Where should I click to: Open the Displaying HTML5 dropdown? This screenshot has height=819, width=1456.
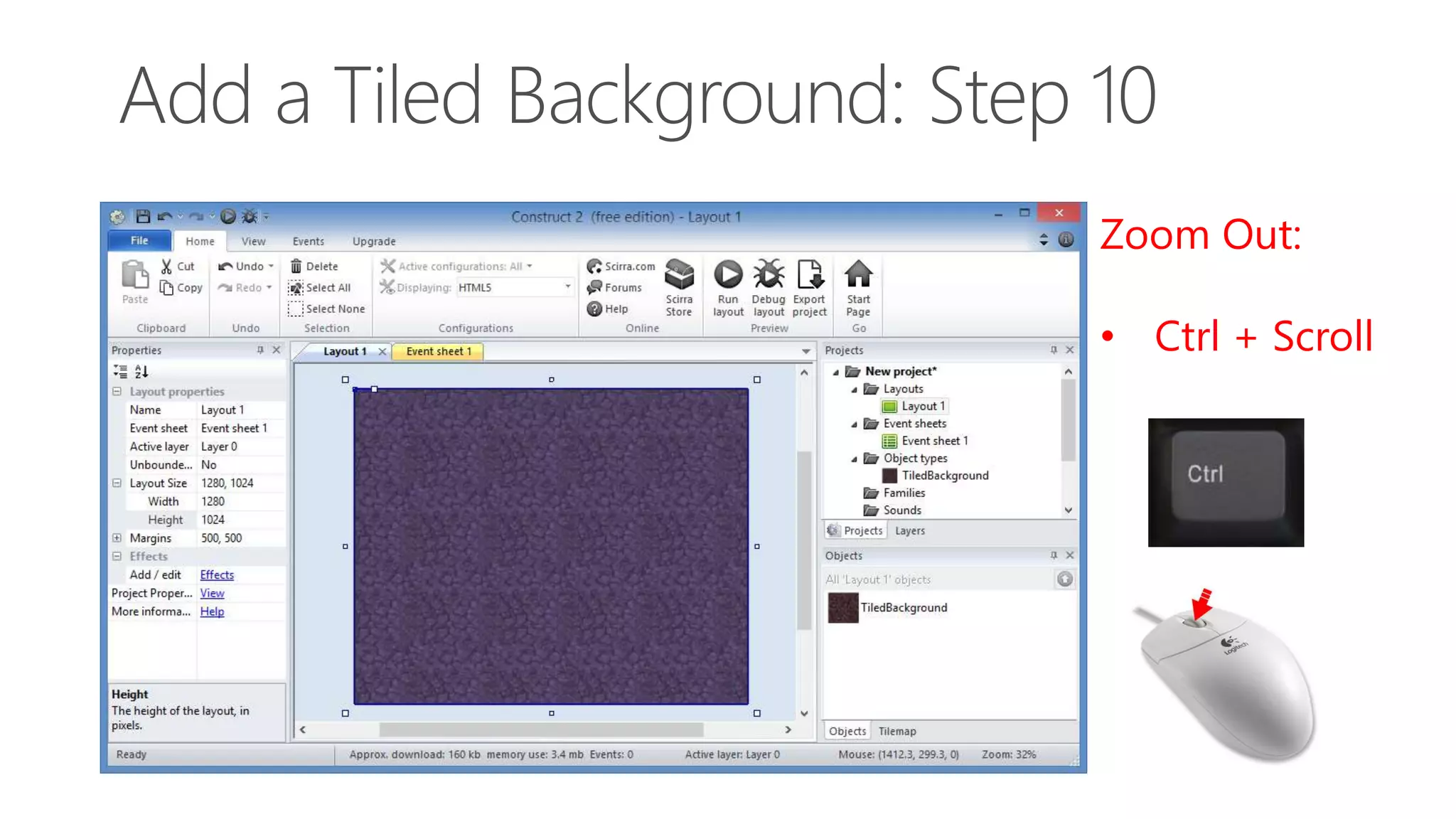(x=567, y=287)
